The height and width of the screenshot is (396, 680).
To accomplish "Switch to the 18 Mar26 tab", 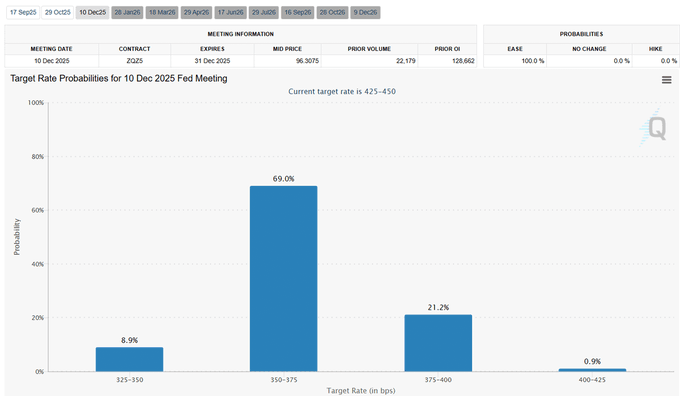I will [x=162, y=13].
